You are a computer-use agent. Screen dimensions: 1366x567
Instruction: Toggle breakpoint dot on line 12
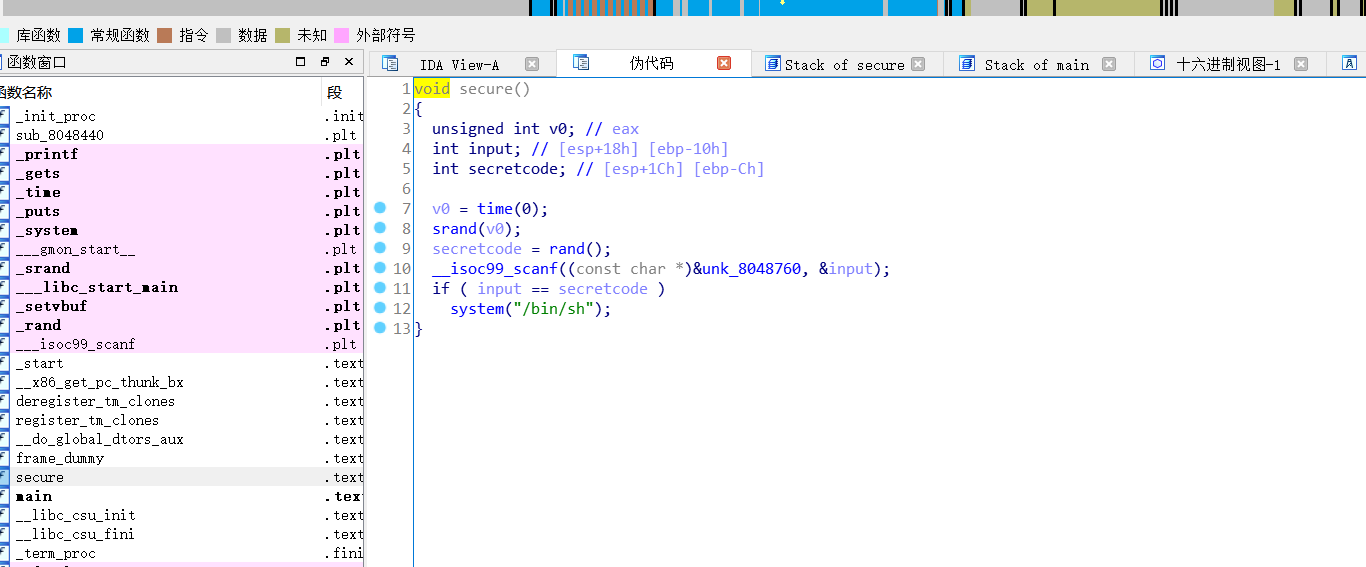click(x=380, y=308)
